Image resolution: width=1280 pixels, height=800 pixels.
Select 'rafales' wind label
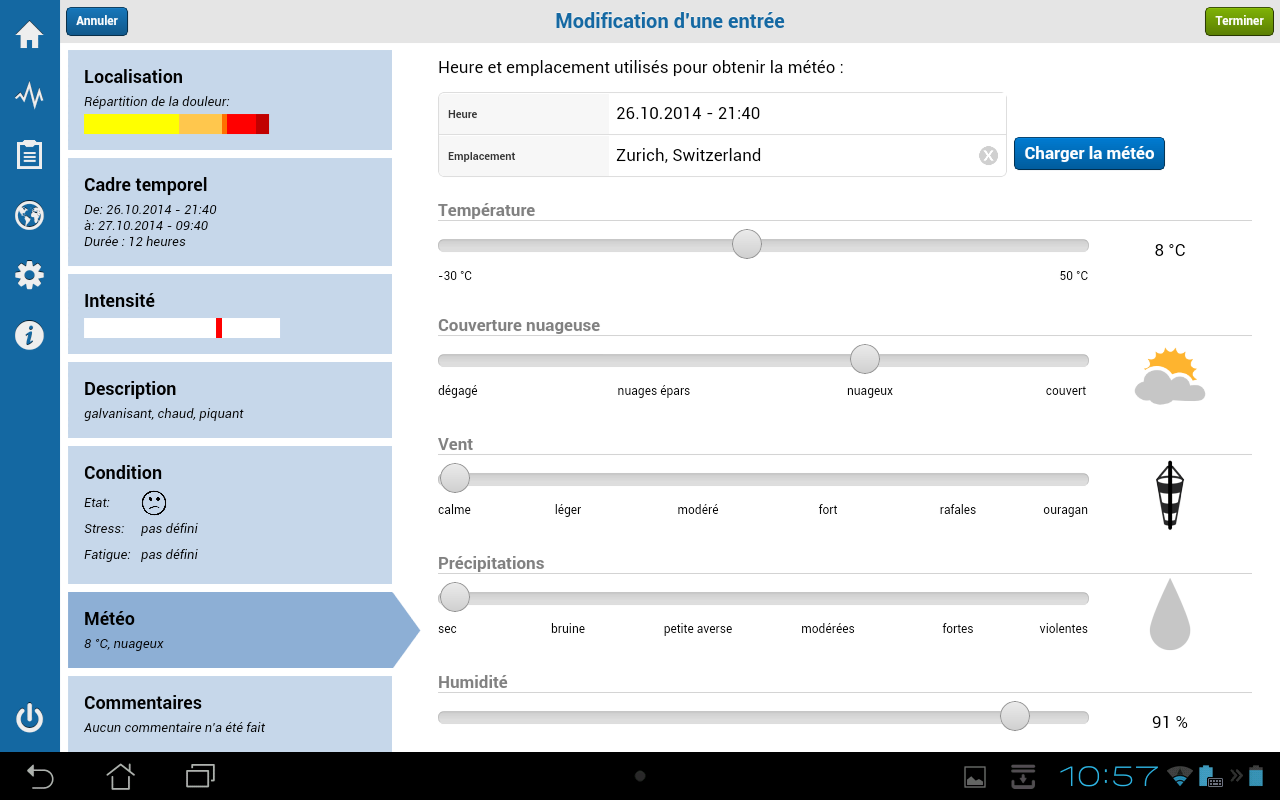(x=958, y=510)
